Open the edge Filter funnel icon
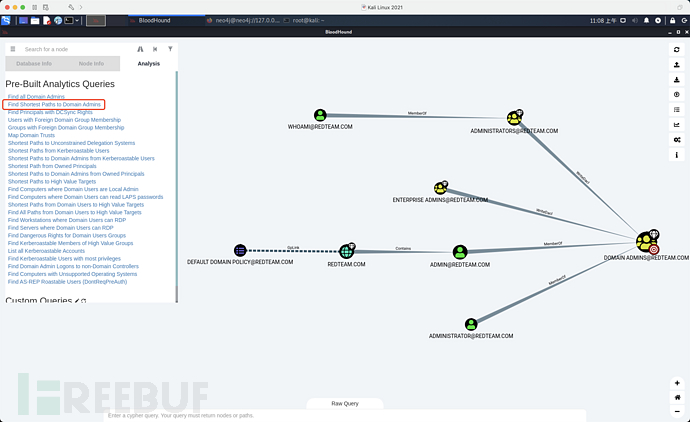 pyautogui.click(x=170, y=49)
